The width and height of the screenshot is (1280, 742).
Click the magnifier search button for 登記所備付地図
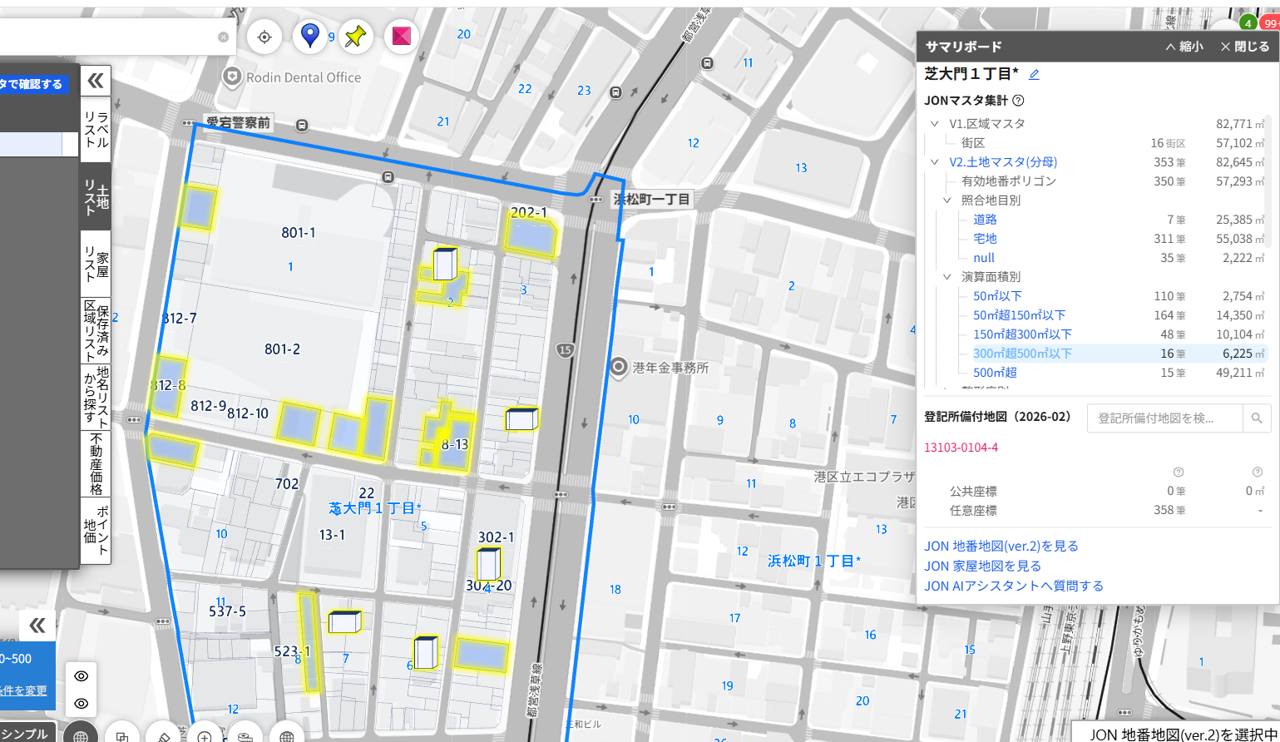[x=1257, y=418]
